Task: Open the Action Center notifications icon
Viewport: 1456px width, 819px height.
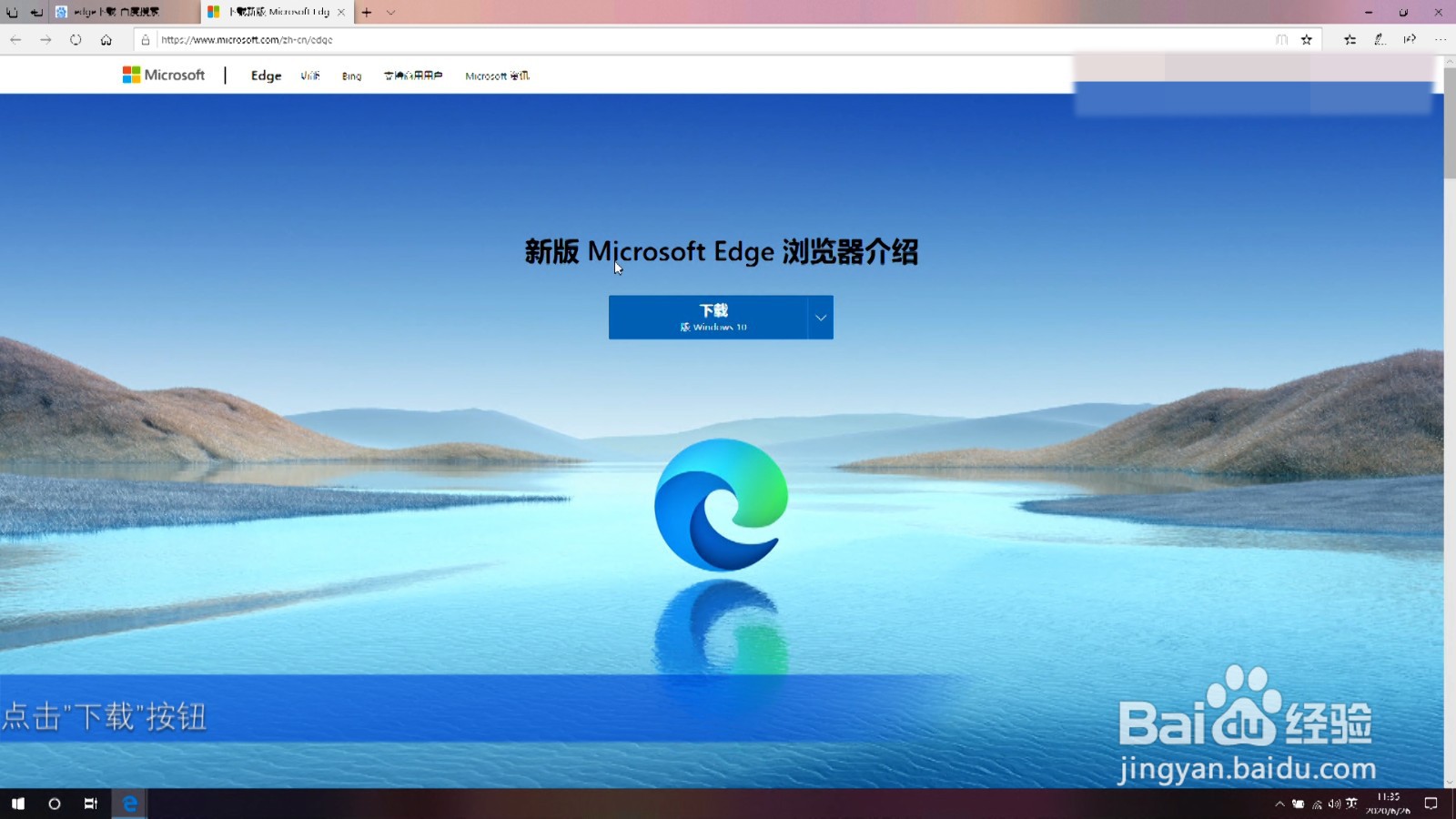Action: (x=1431, y=804)
